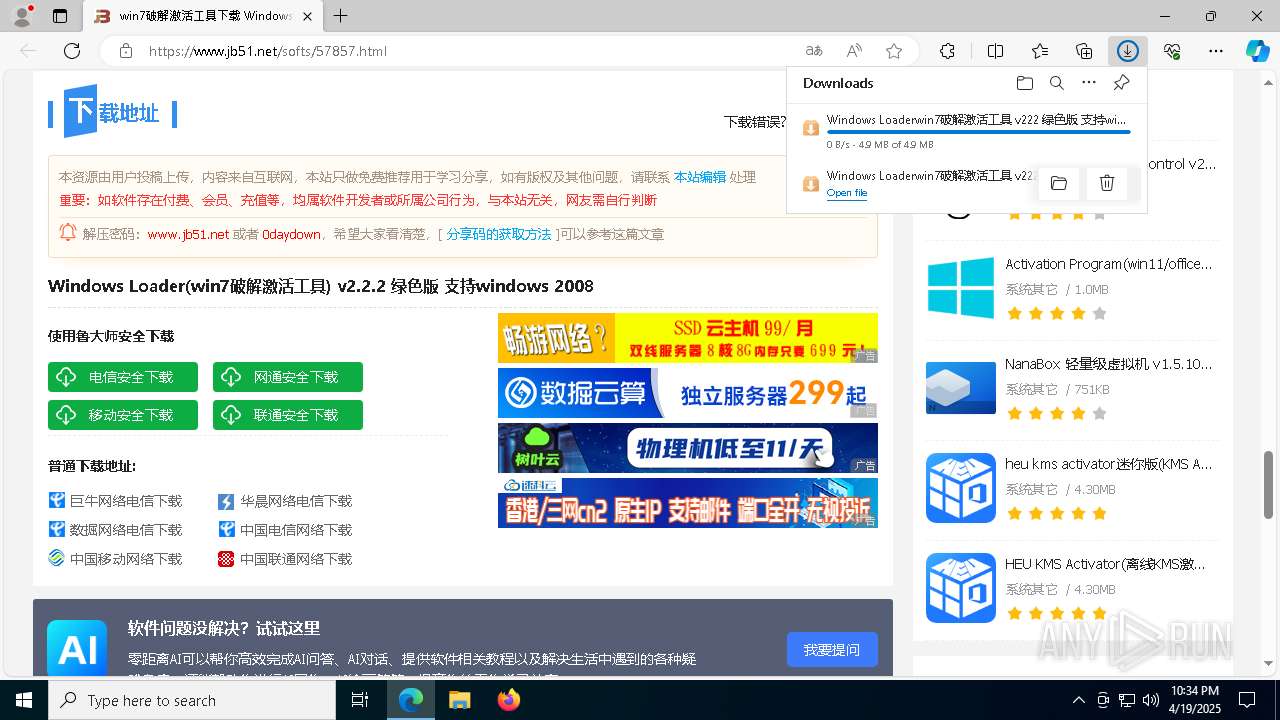
Task: Click the 我要提问 button
Action: (832, 650)
